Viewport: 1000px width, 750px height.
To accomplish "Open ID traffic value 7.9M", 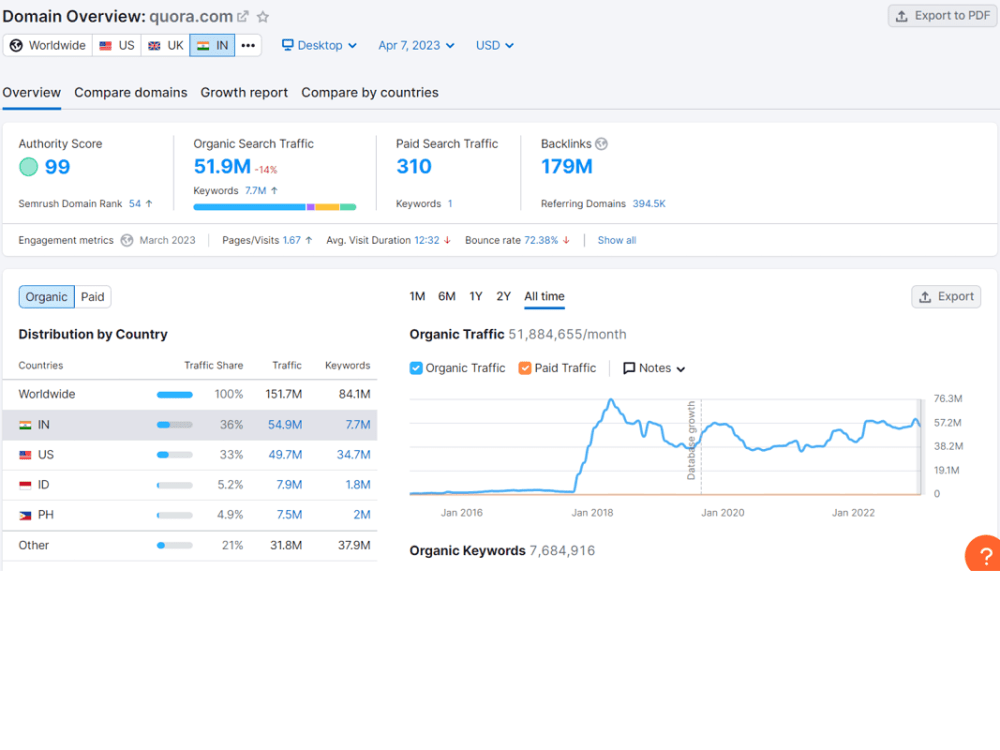I will coord(289,485).
